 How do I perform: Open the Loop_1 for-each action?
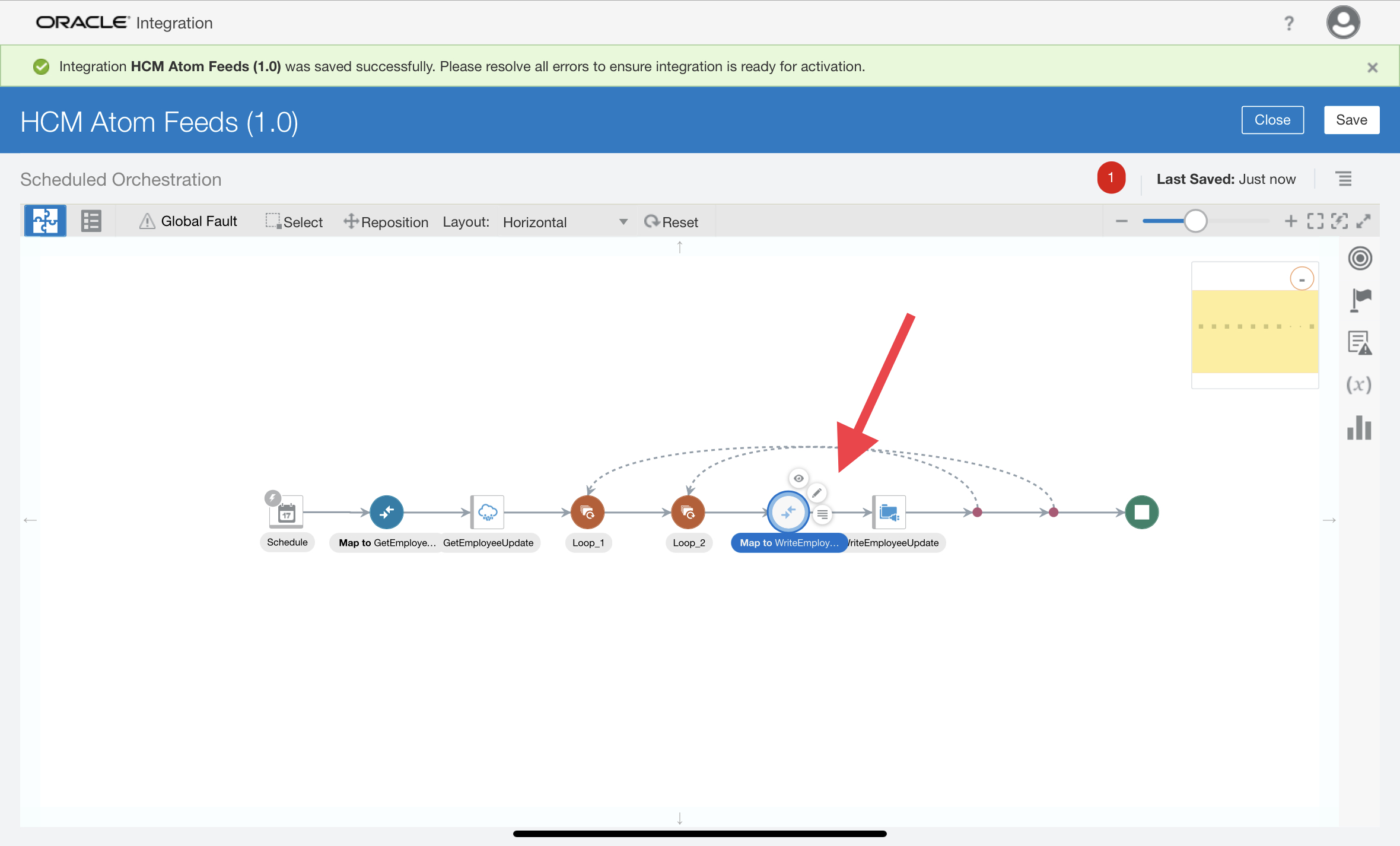tap(587, 512)
